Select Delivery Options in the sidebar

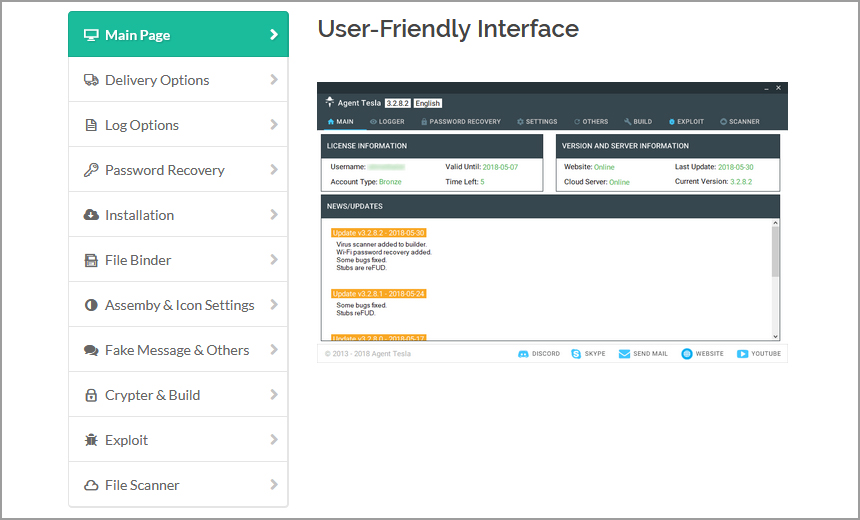click(178, 80)
